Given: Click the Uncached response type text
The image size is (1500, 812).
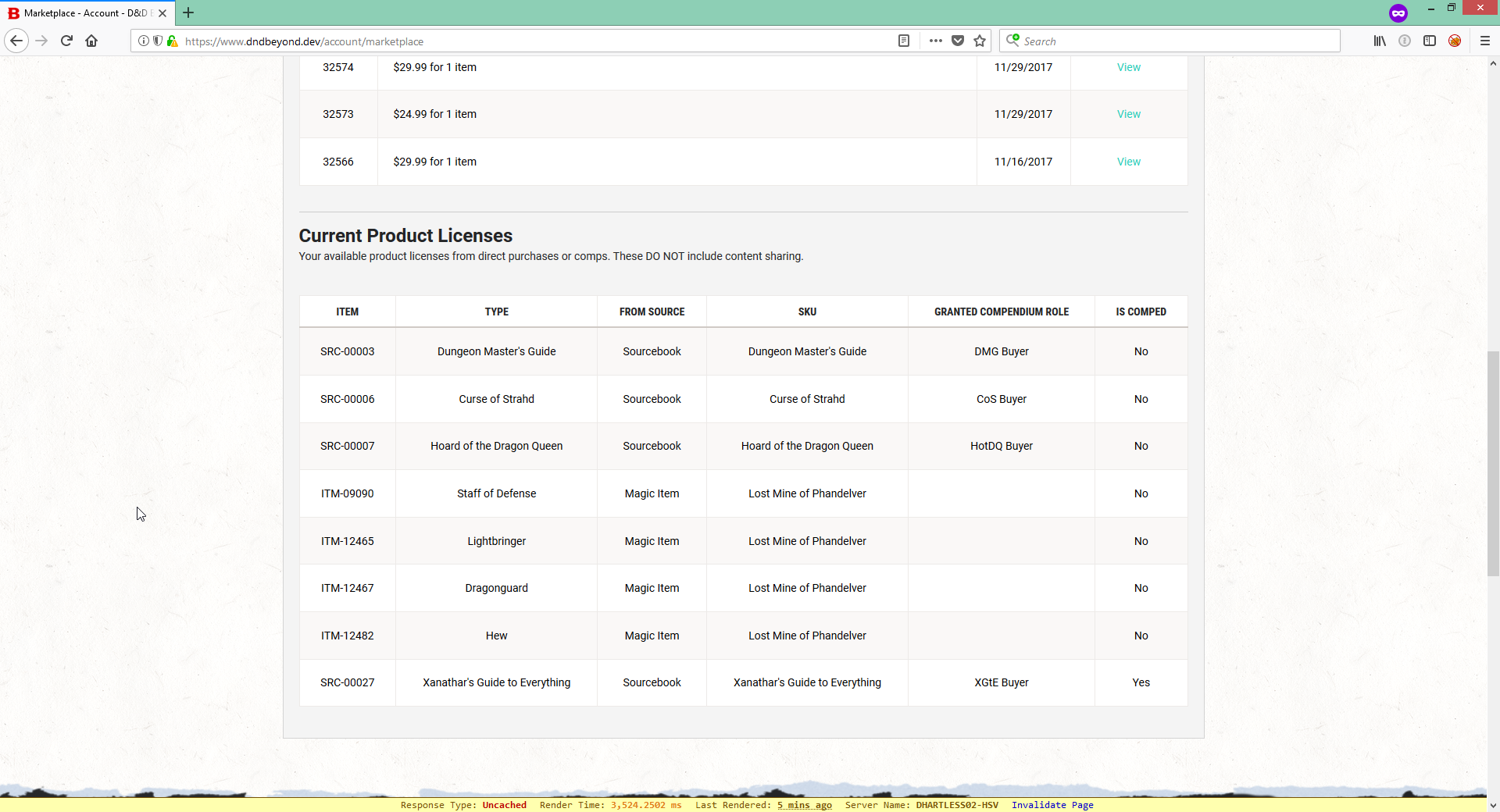Looking at the screenshot, I should coord(504,805).
